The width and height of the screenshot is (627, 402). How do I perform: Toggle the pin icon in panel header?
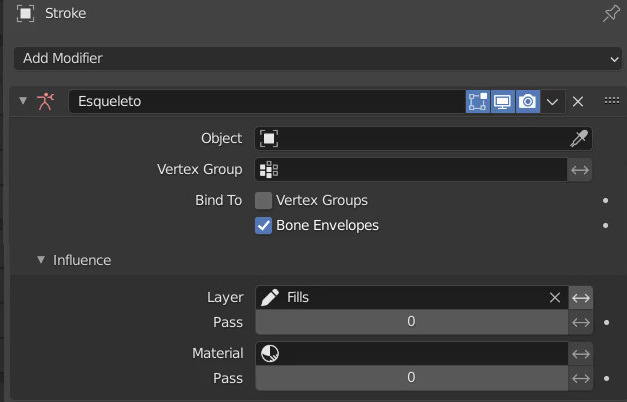pos(611,13)
